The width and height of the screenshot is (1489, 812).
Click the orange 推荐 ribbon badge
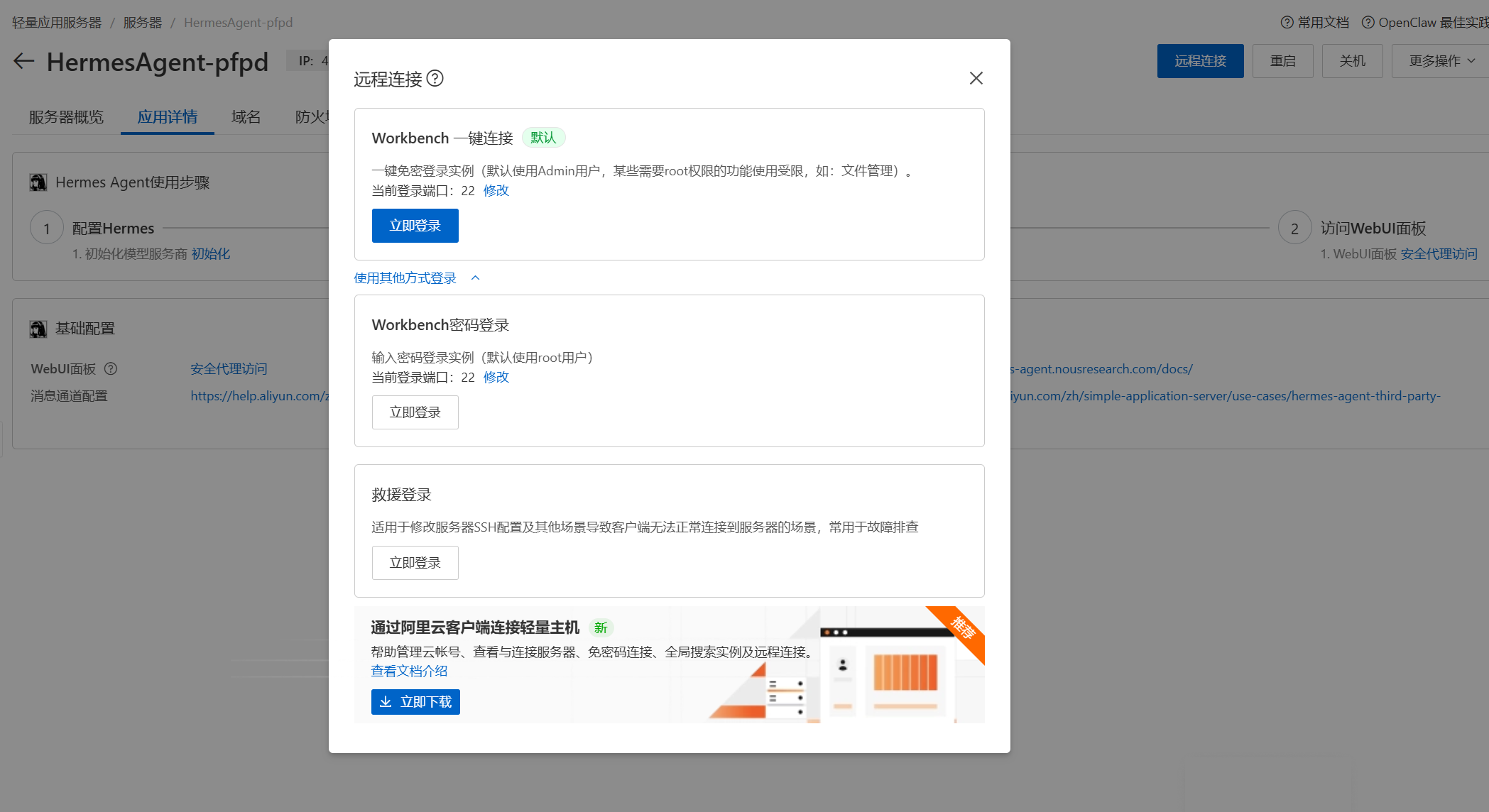(x=962, y=627)
